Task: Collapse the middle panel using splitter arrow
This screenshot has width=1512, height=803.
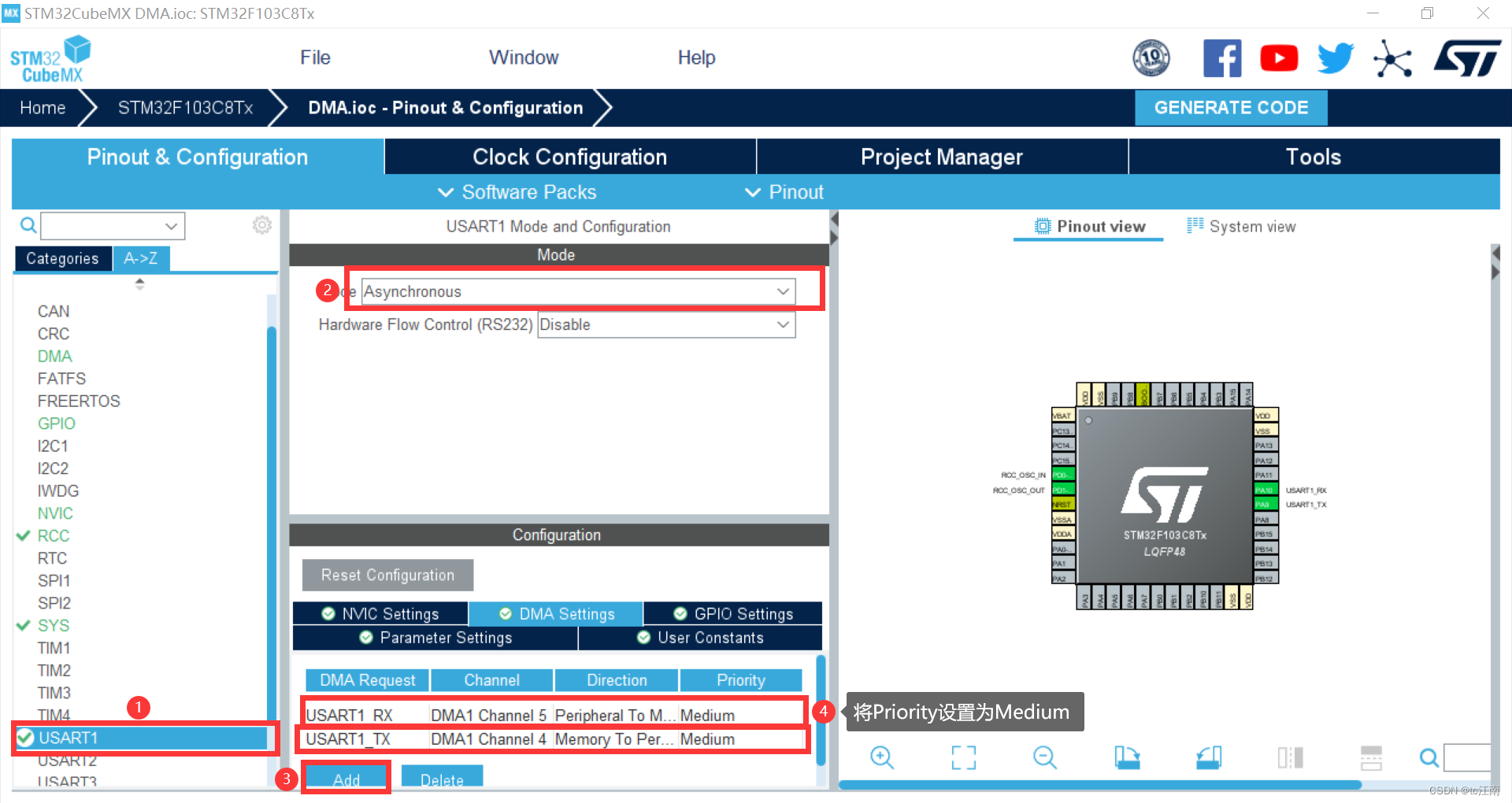Action: [835, 219]
